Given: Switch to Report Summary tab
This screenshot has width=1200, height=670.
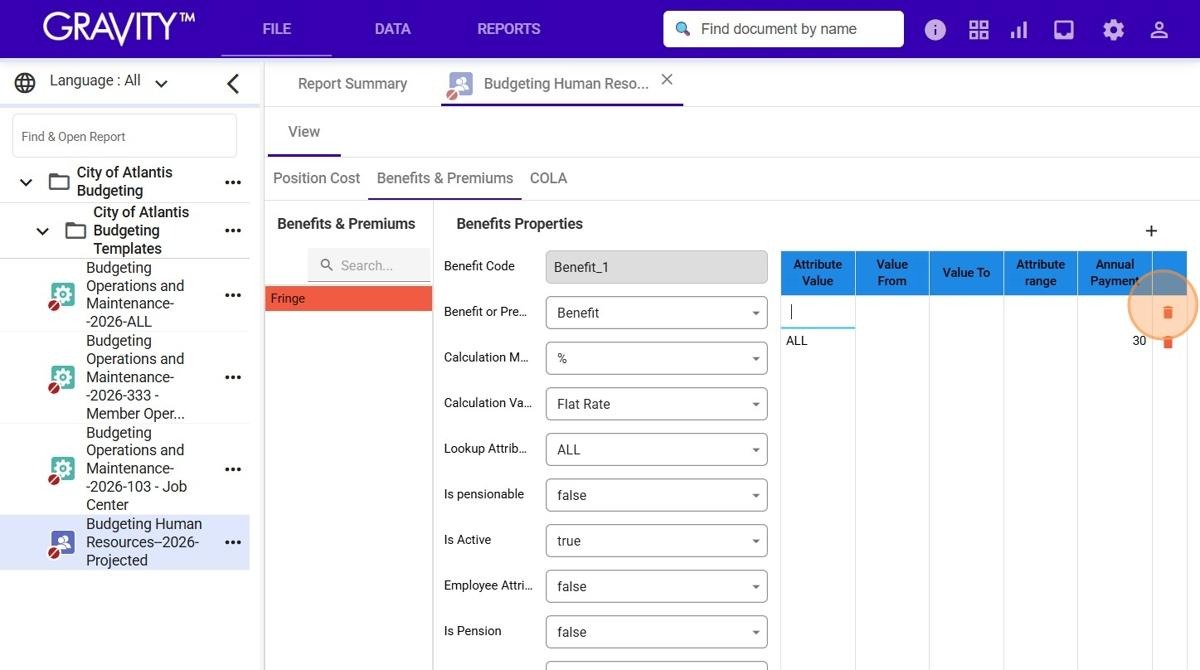Looking at the screenshot, I should [352, 84].
